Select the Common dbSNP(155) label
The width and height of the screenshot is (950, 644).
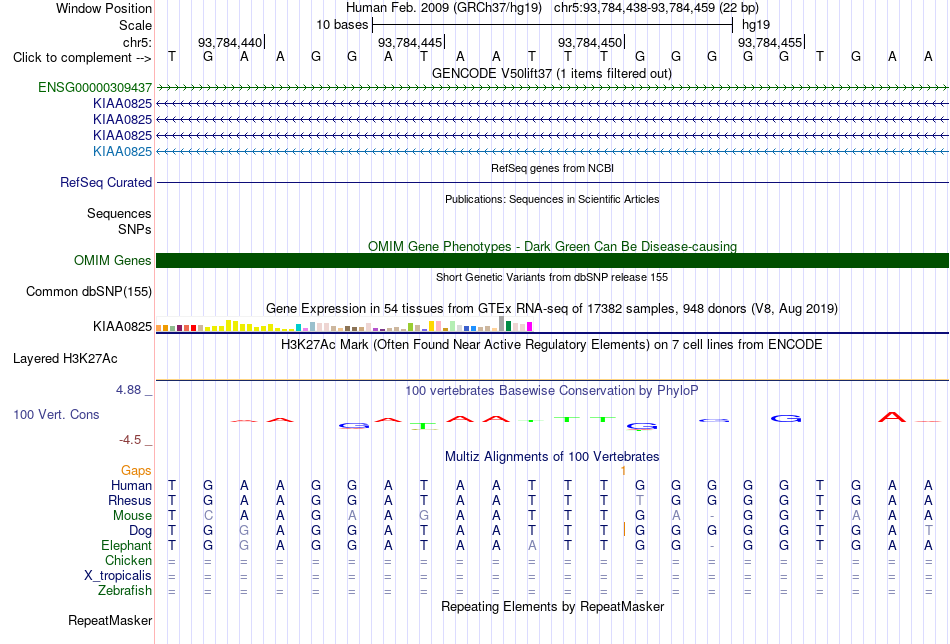tap(88, 291)
